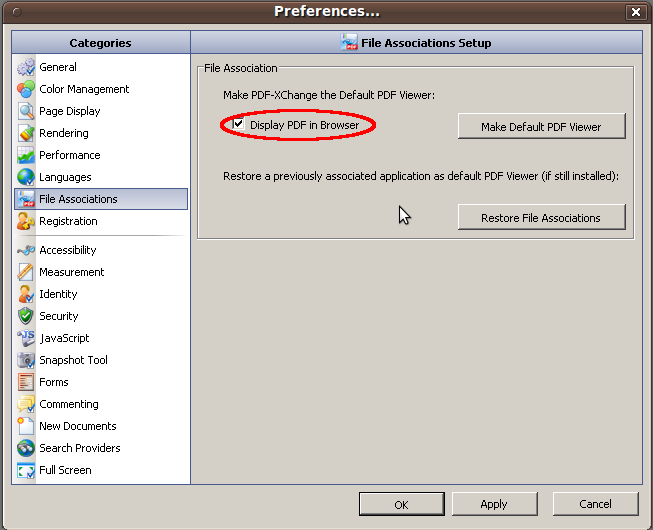Screen dimensions: 653x530
Task: Select Accessibility category label
Action: (68, 250)
